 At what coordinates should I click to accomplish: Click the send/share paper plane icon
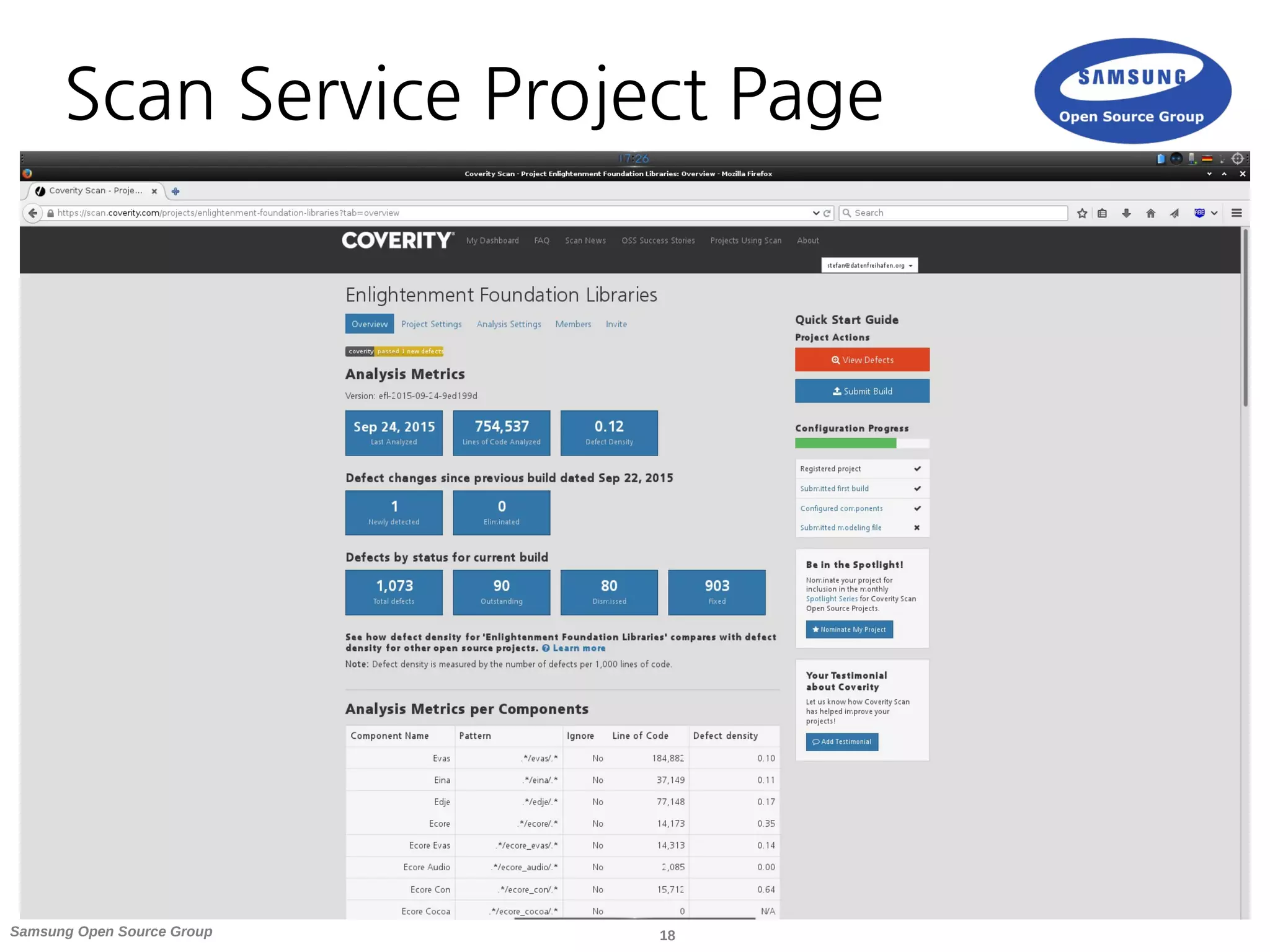coord(1175,213)
